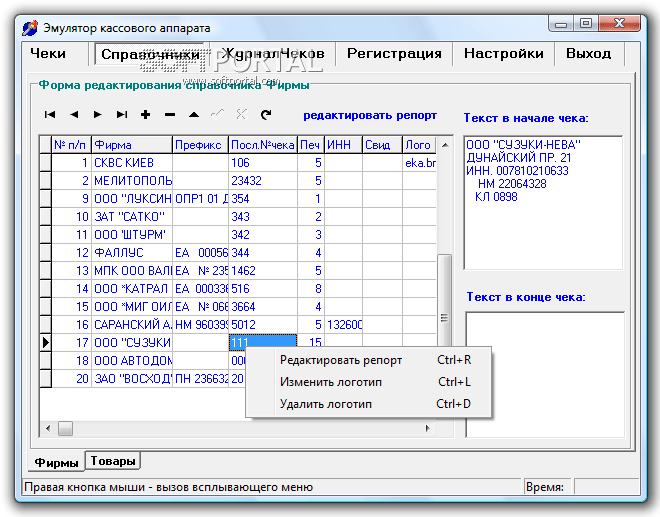The height and width of the screenshot is (517, 660).
Task: Select the СКВС КИЕВ firm cell
Action: [132, 163]
